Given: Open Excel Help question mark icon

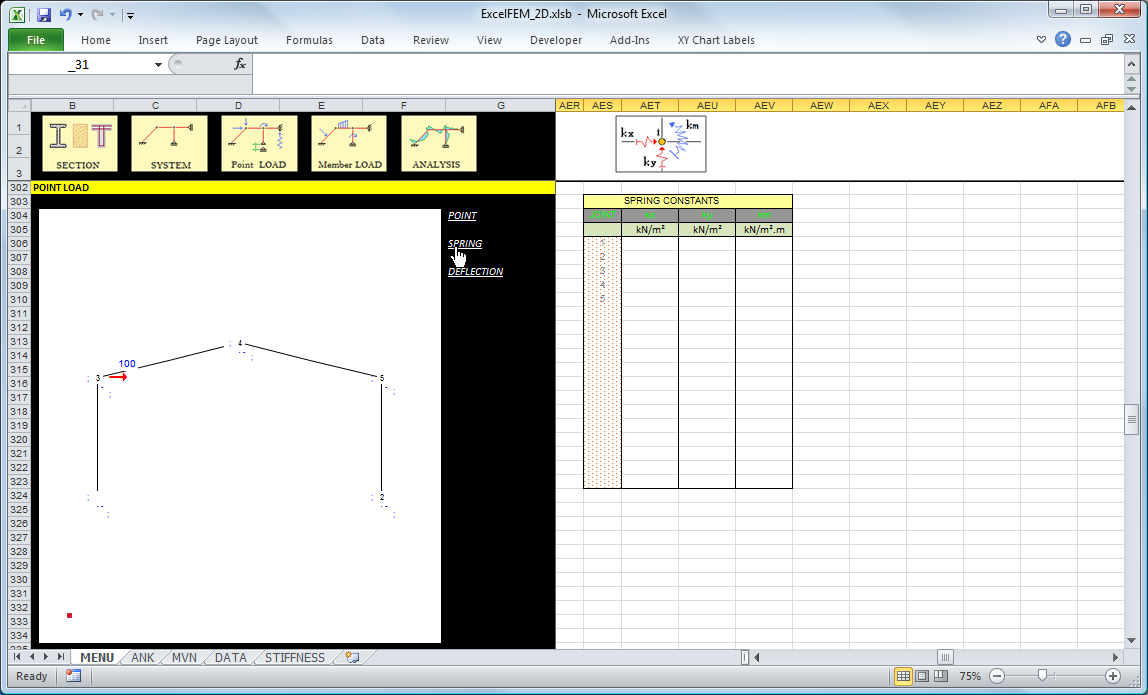Looking at the screenshot, I should (x=1063, y=40).
